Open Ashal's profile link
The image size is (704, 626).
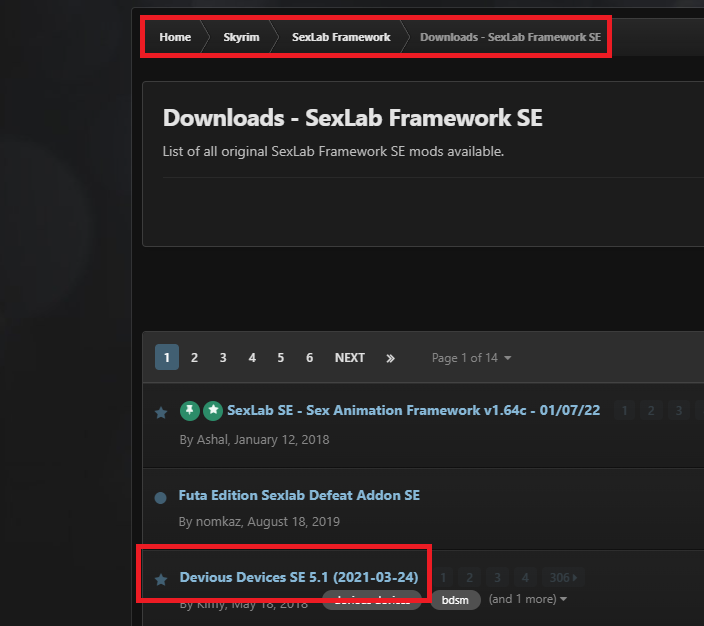click(x=212, y=439)
